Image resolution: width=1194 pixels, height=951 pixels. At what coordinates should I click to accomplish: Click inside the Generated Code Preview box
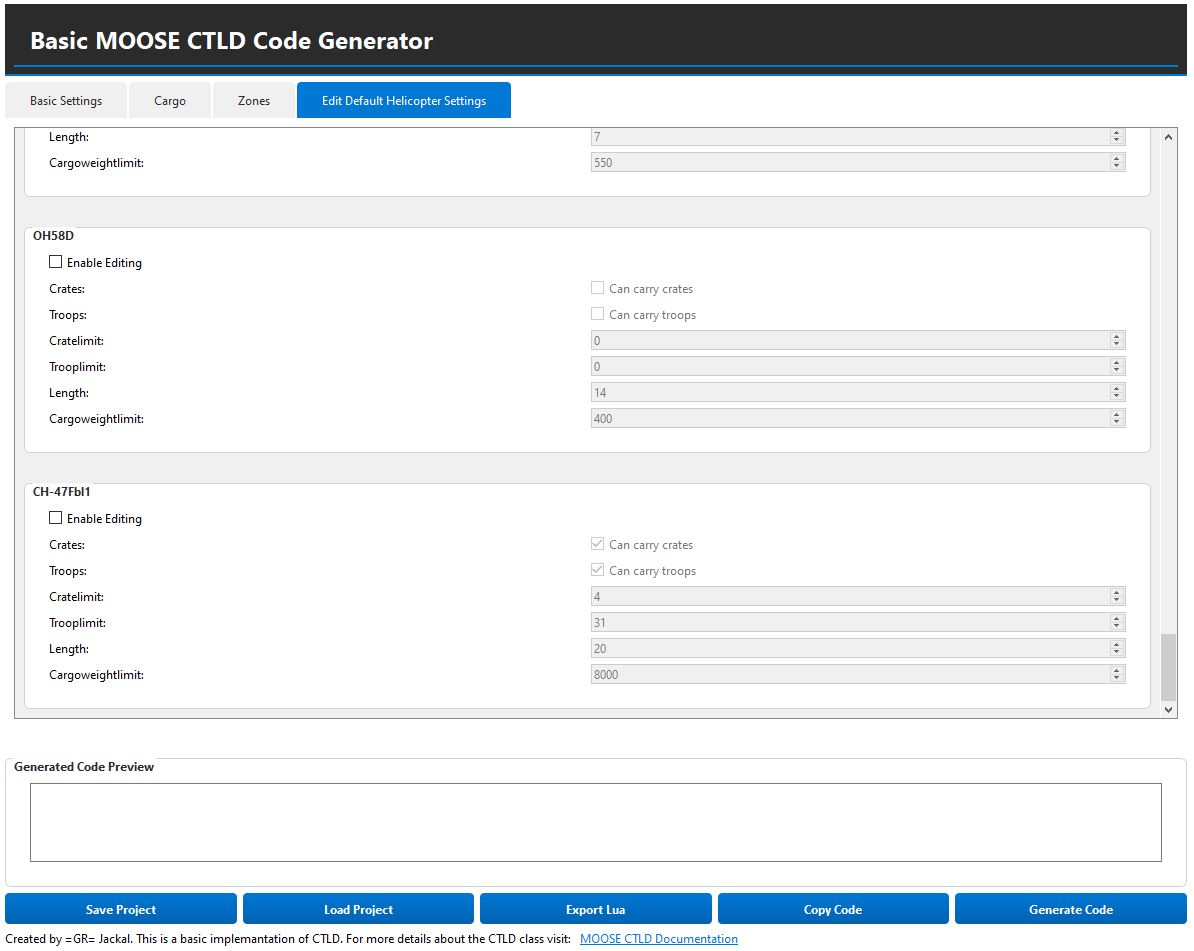595,822
